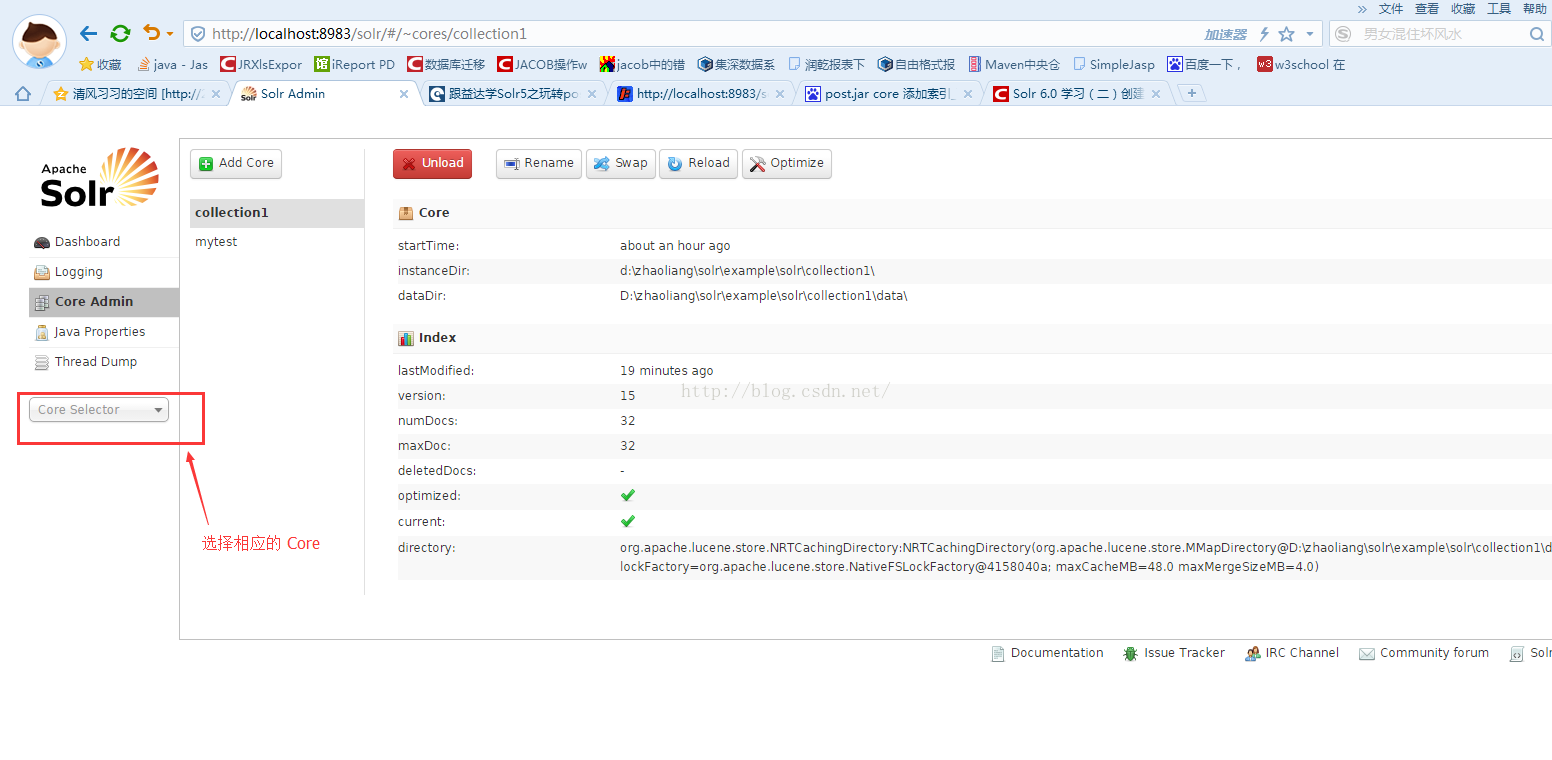Click the browser back arrow
Image resolution: width=1552 pixels, height=760 pixels.
click(x=88, y=33)
